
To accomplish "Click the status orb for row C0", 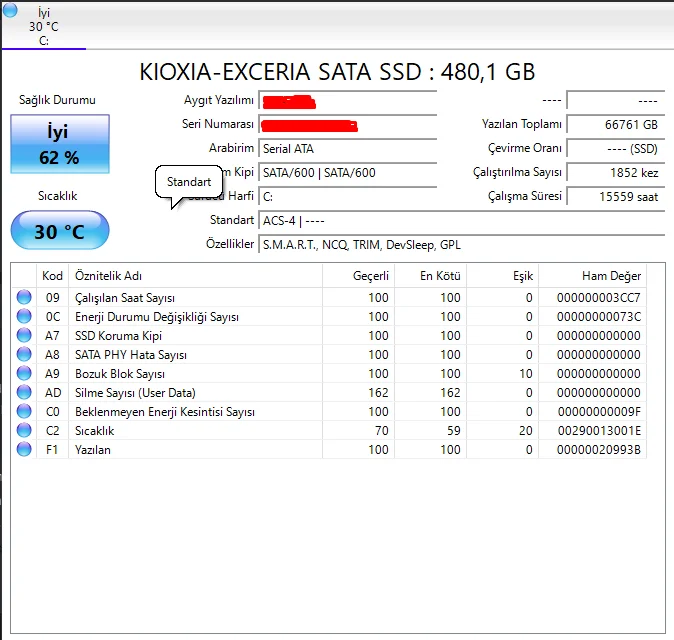I will point(24,411).
